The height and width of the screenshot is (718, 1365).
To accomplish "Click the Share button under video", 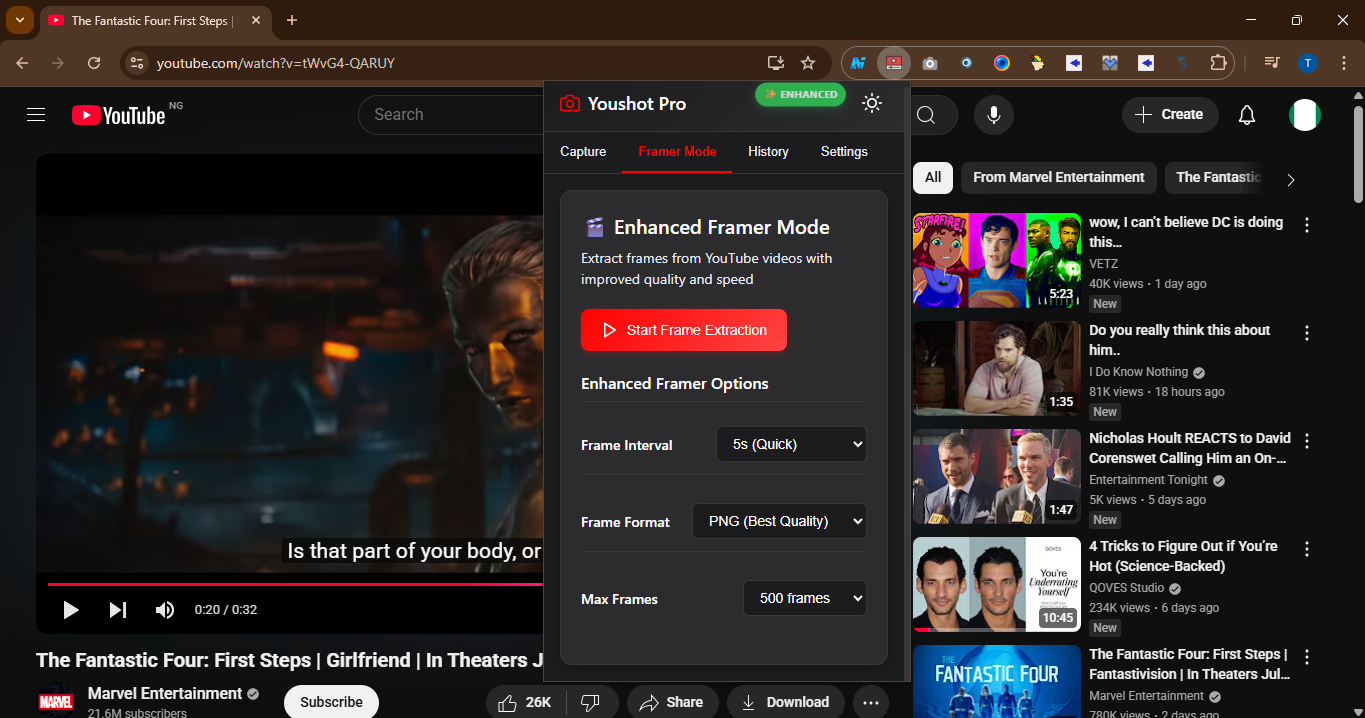I will coord(672,702).
